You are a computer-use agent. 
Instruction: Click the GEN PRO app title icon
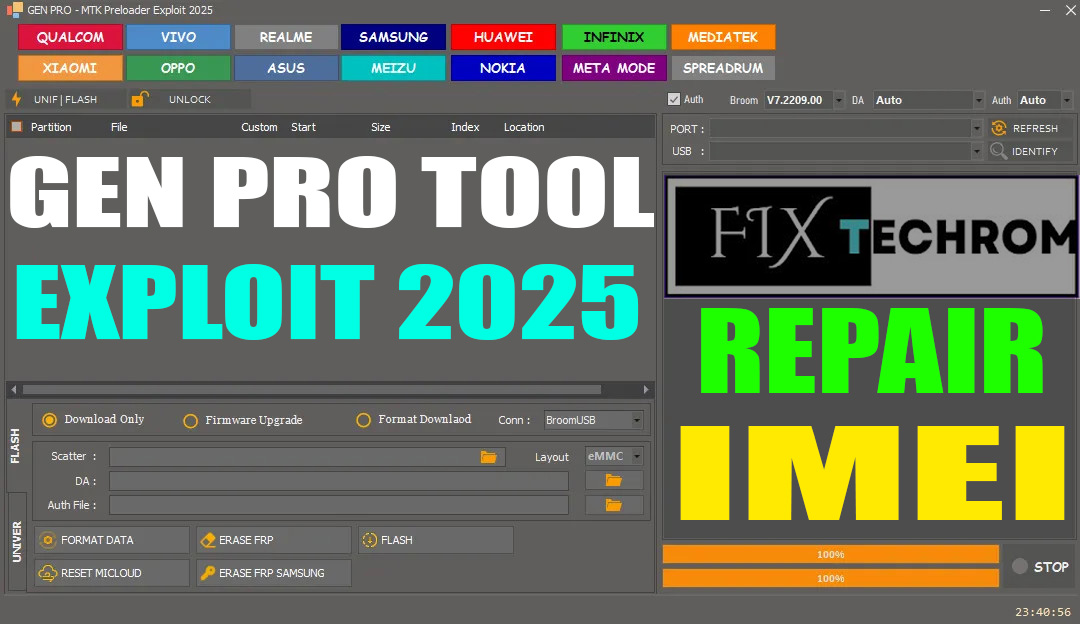pos(14,10)
